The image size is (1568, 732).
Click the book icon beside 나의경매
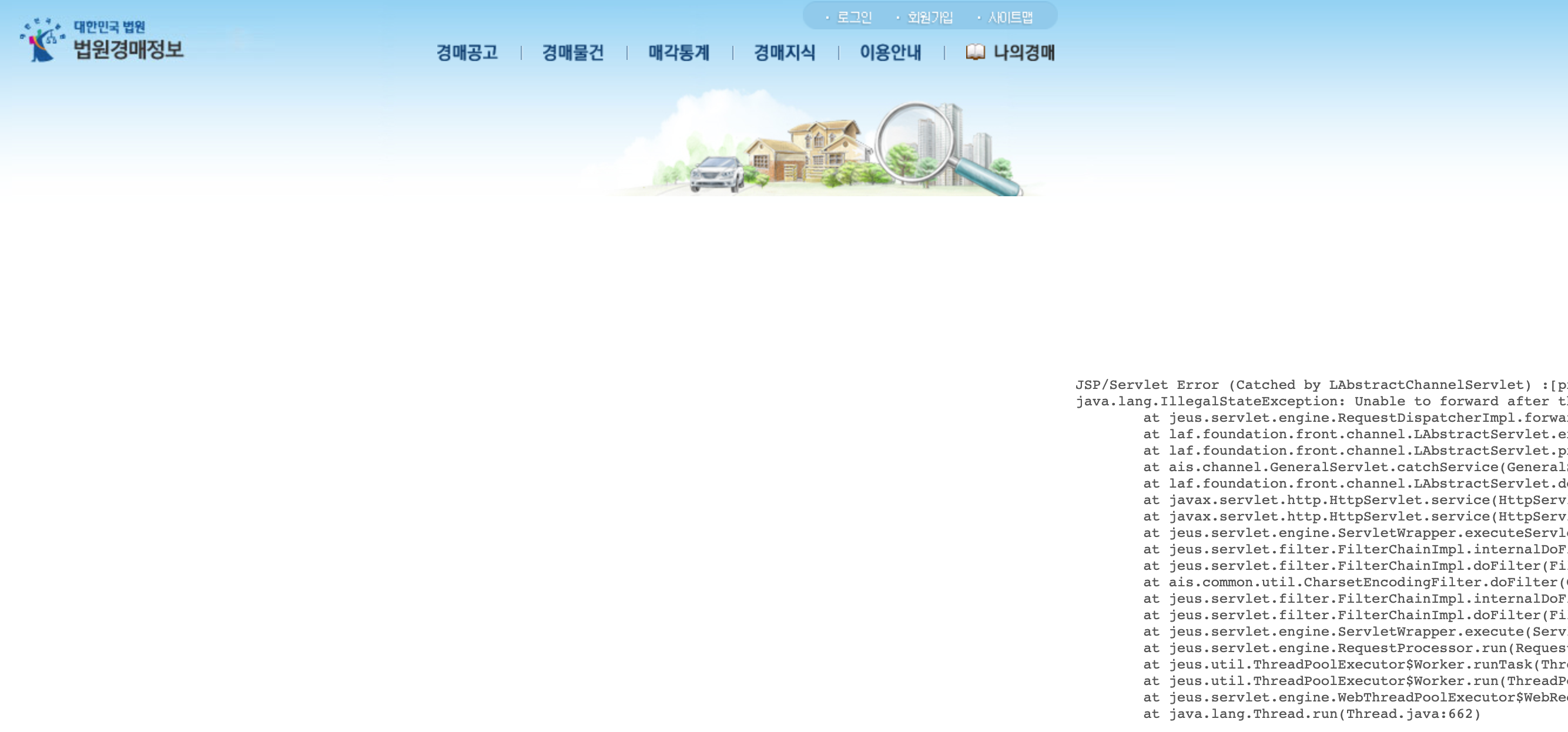(x=975, y=52)
